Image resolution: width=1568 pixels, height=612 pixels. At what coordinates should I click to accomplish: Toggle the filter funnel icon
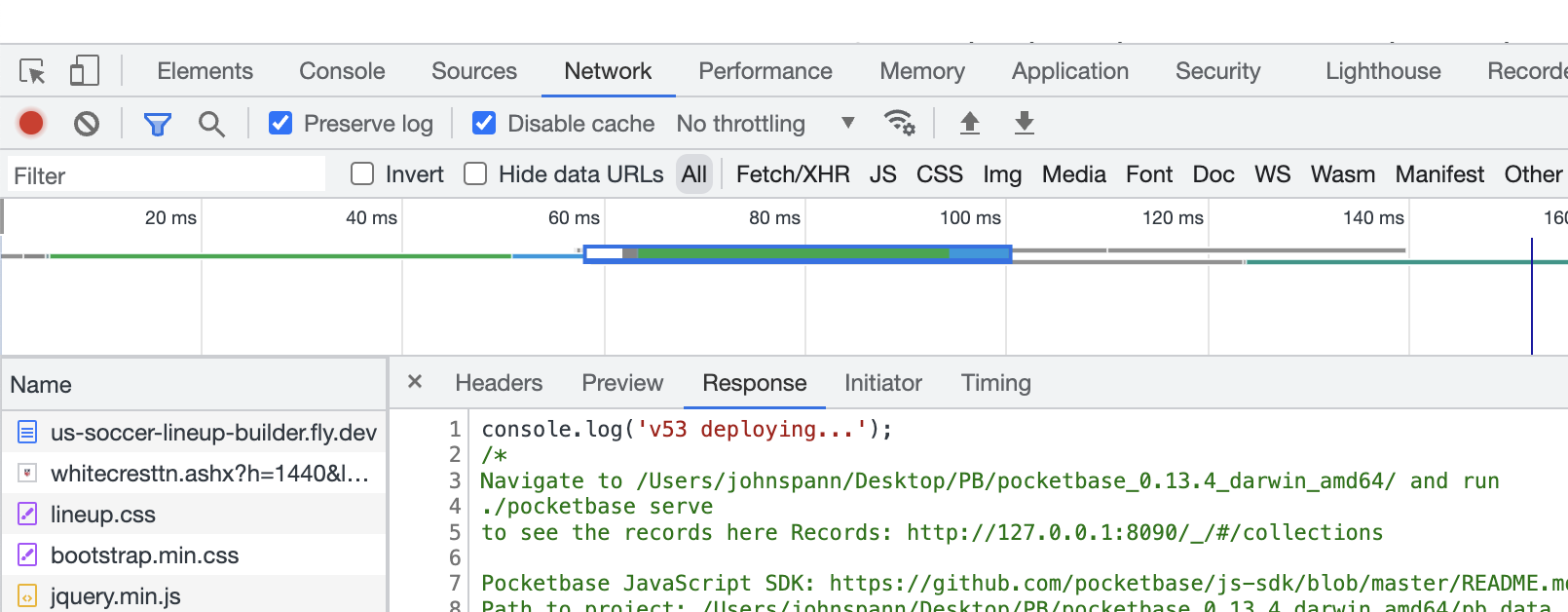(x=158, y=124)
